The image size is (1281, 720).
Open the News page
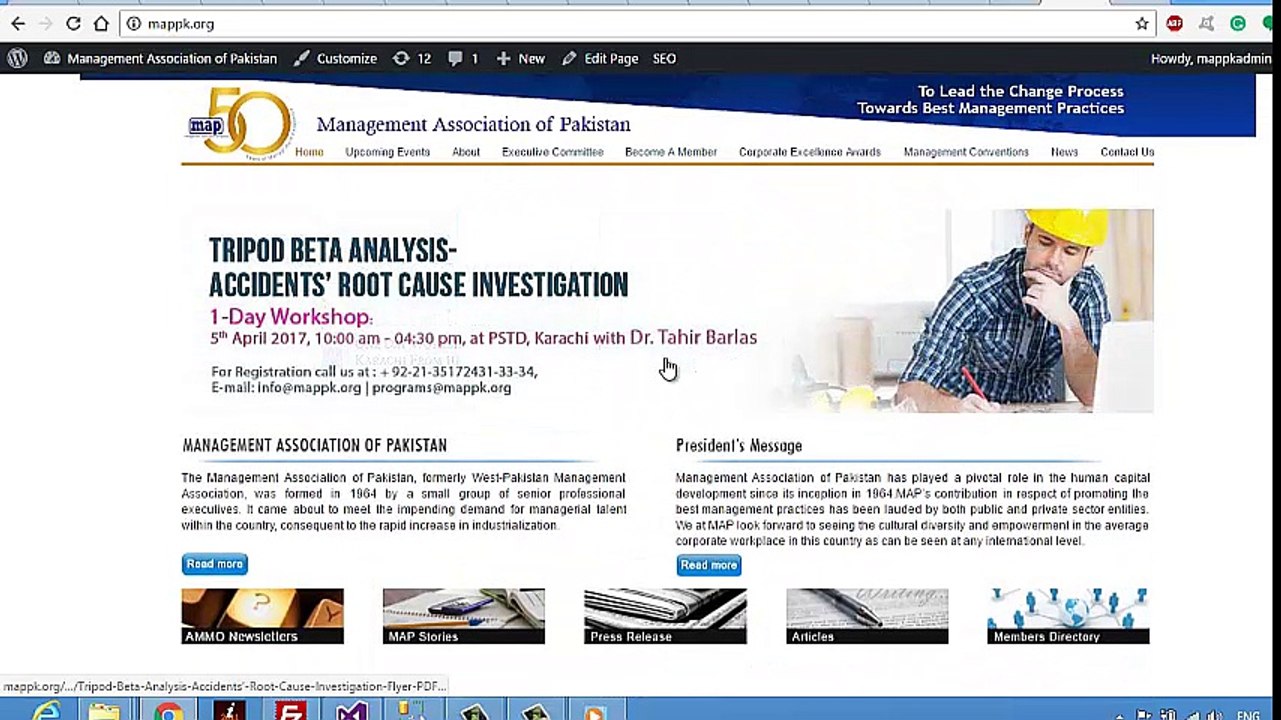[x=1064, y=152]
